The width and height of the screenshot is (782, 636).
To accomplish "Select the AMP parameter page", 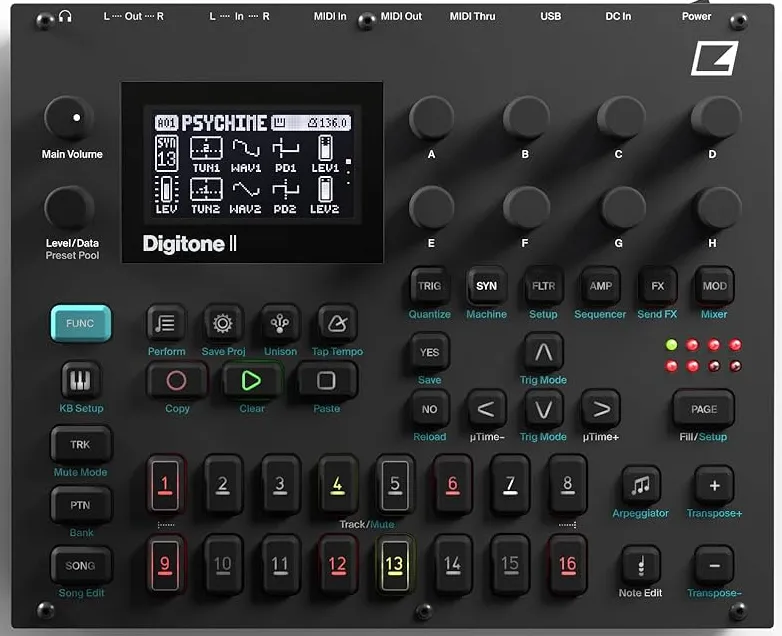I will coord(600,286).
